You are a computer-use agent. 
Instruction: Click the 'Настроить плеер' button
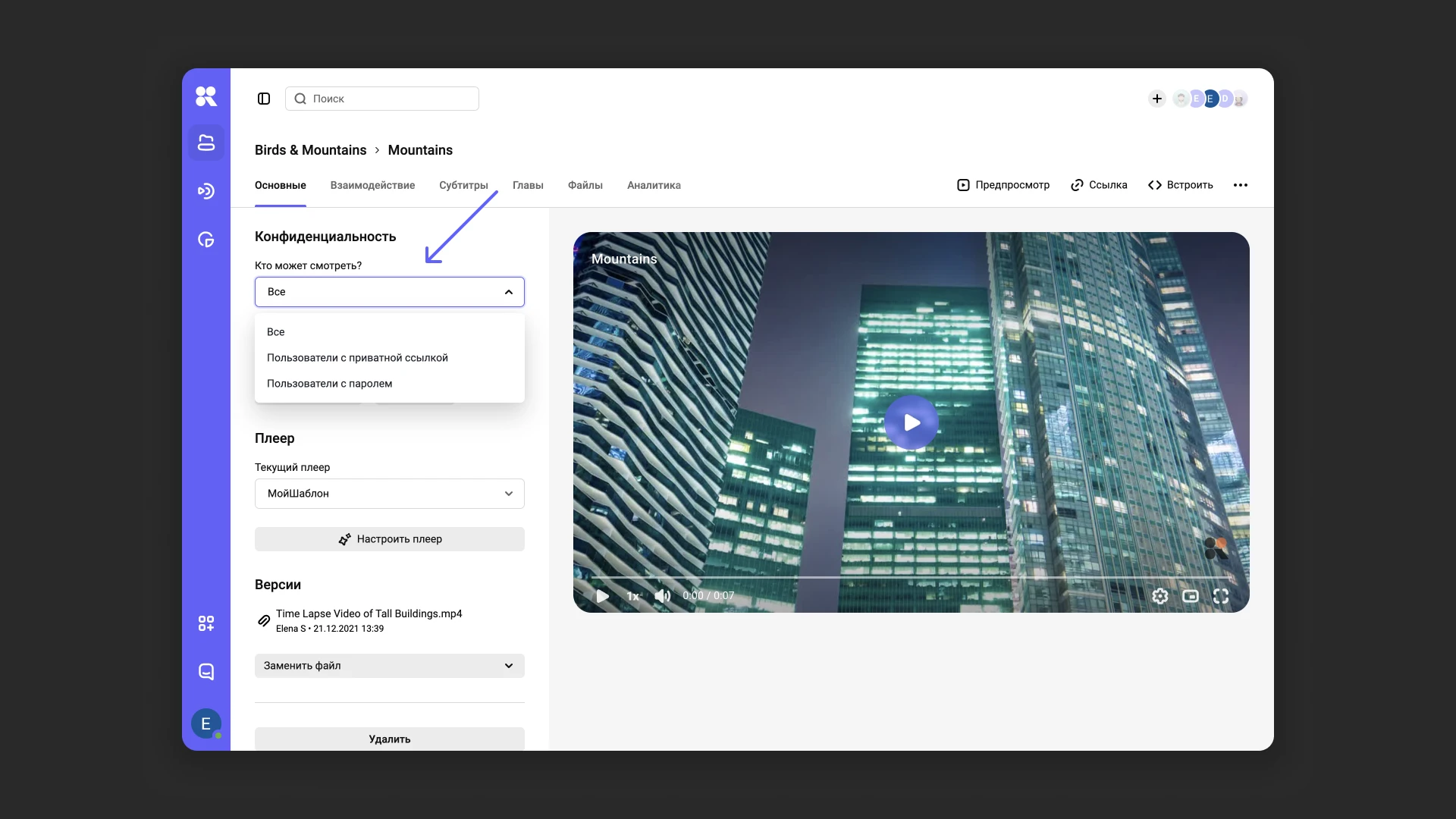coord(389,539)
